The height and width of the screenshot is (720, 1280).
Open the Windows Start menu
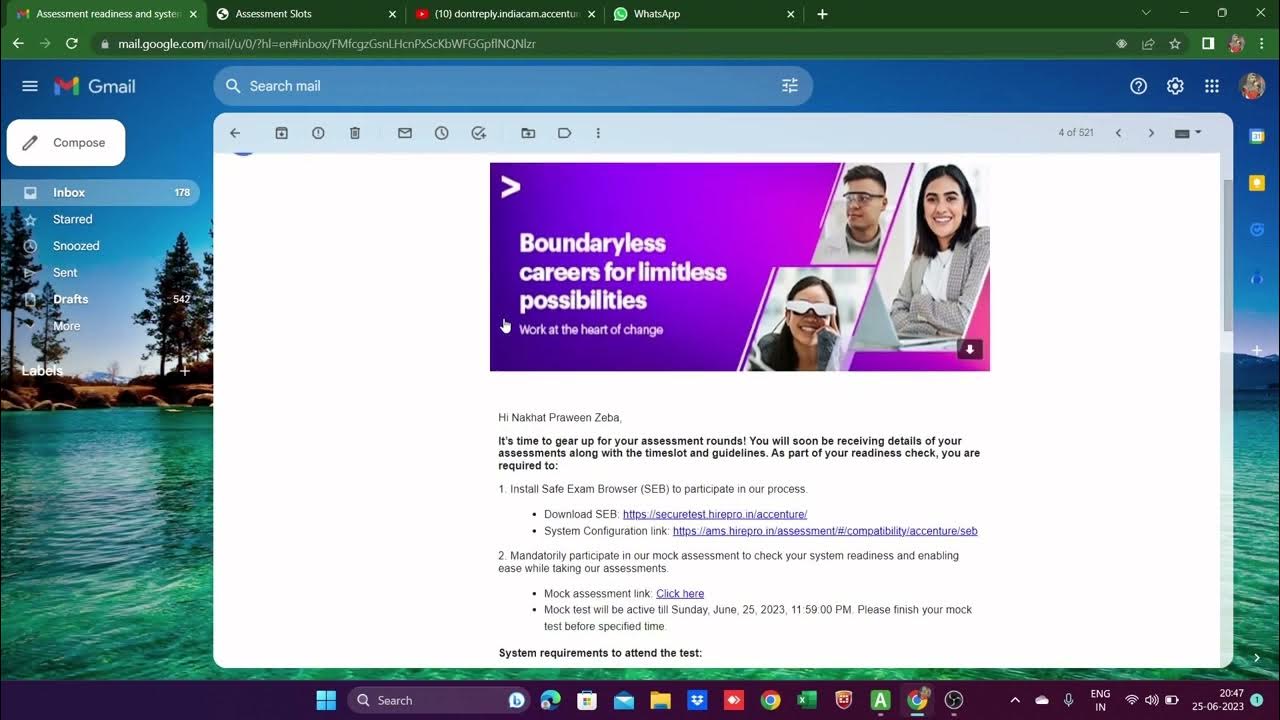326,700
